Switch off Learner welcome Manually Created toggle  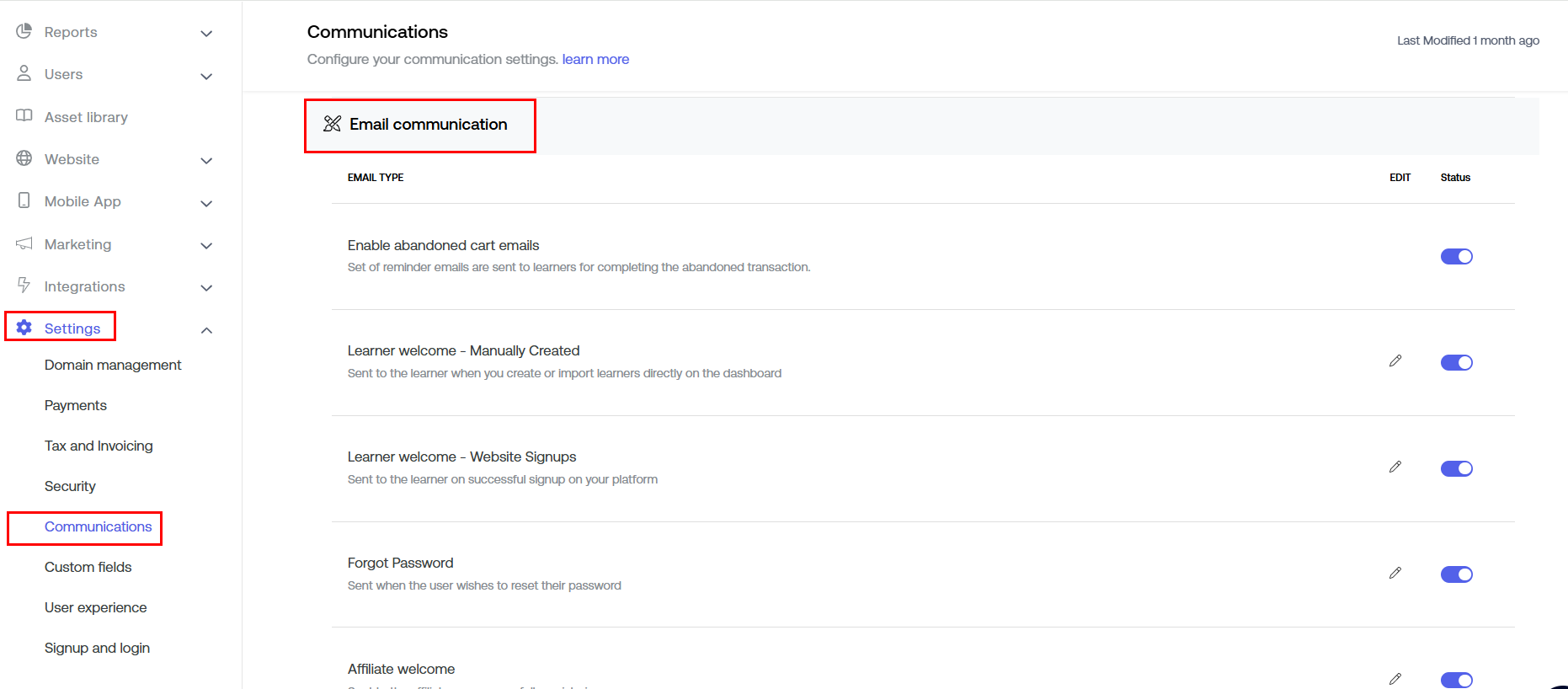pos(1456,363)
